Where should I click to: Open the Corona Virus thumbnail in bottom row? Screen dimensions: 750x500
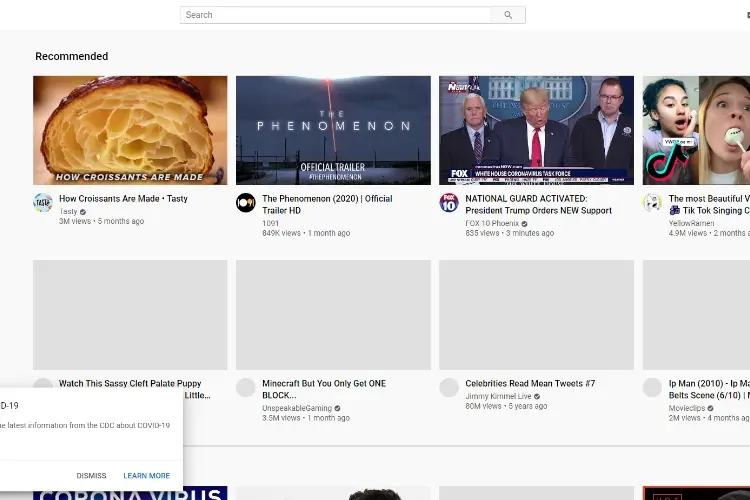[x=205, y=493]
